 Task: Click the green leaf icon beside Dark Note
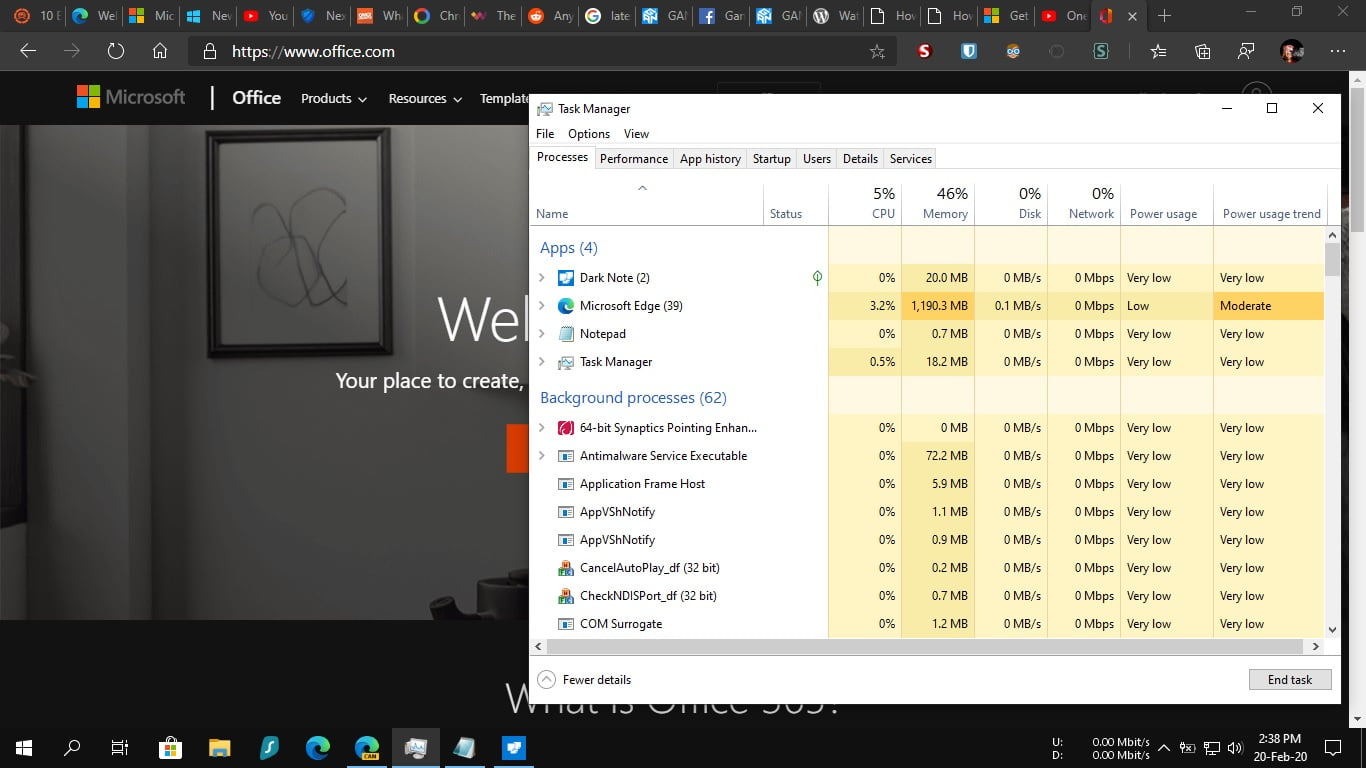[817, 277]
